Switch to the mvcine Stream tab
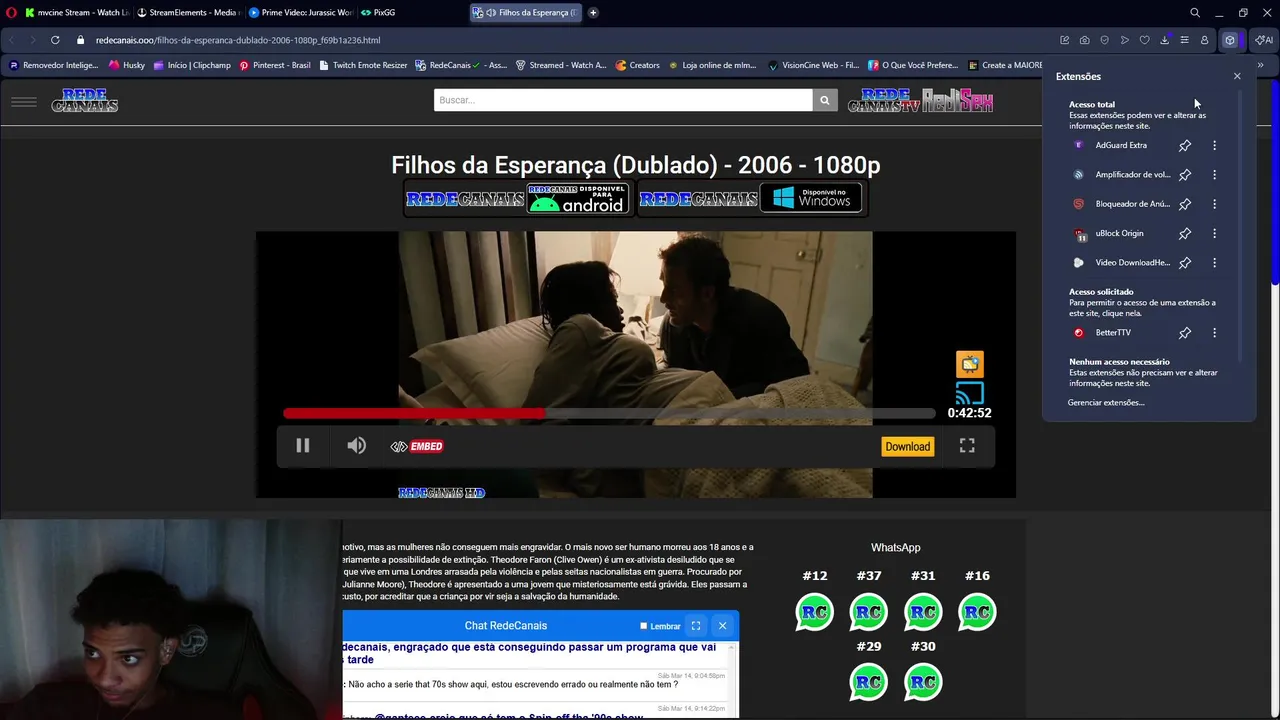Viewport: 1280px width, 720px height. click(x=77, y=13)
